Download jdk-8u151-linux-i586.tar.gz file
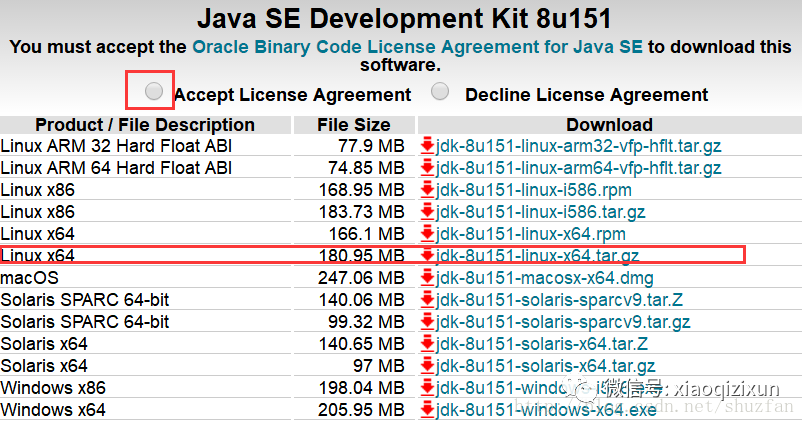This screenshot has width=805, height=426. (541, 212)
